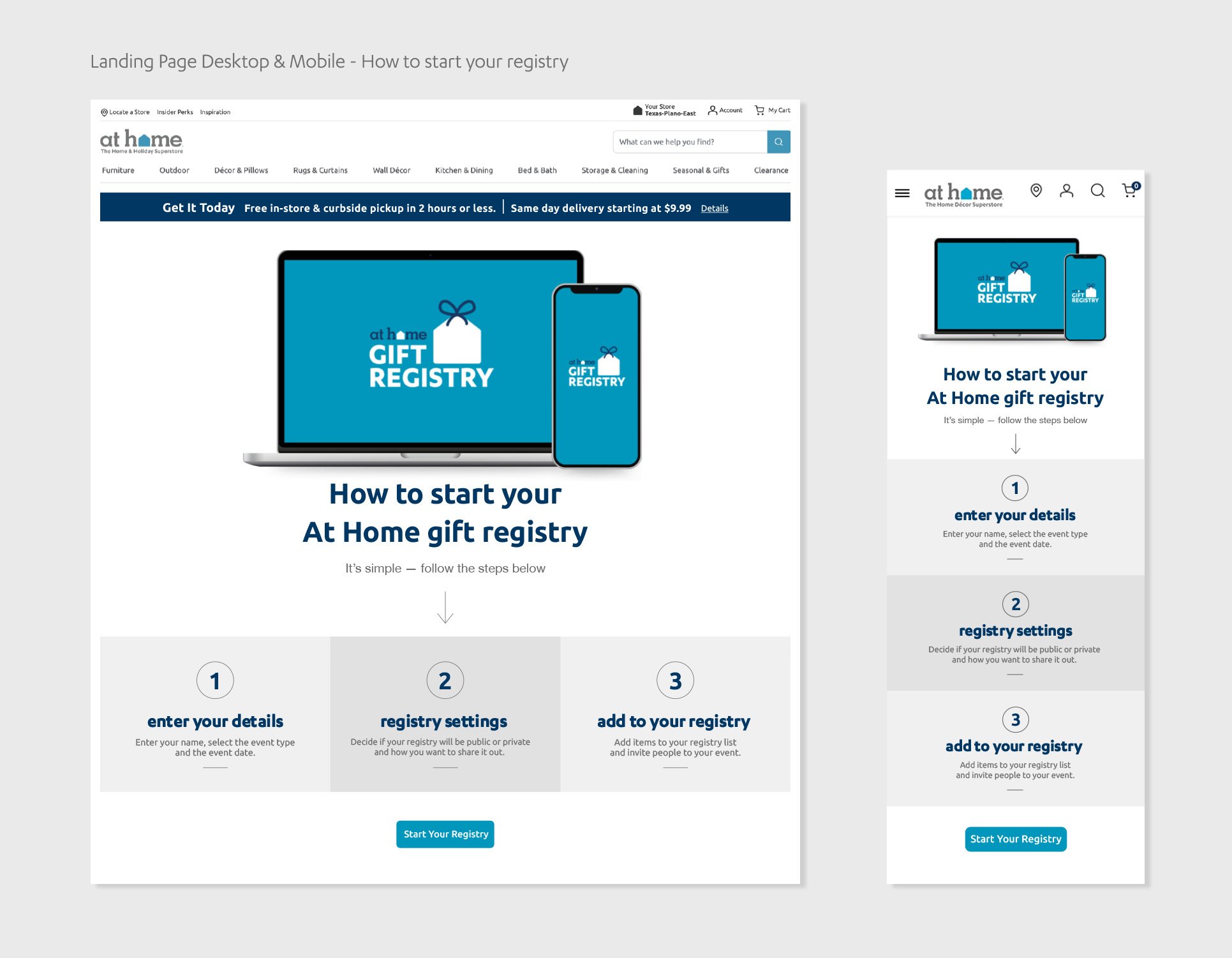The height and width of the screenshot is (958, 1232).
Task: Open the Outdoor menu
Action: [174, 170]
